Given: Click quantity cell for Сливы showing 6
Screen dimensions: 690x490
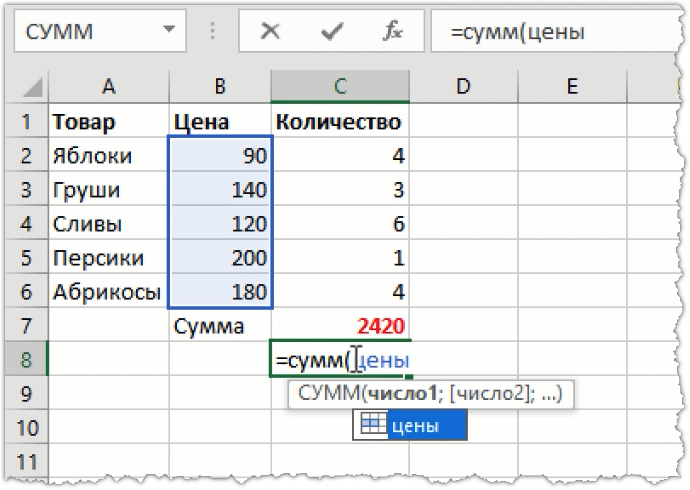Looking at the screenshot, I should coord(340,223).
